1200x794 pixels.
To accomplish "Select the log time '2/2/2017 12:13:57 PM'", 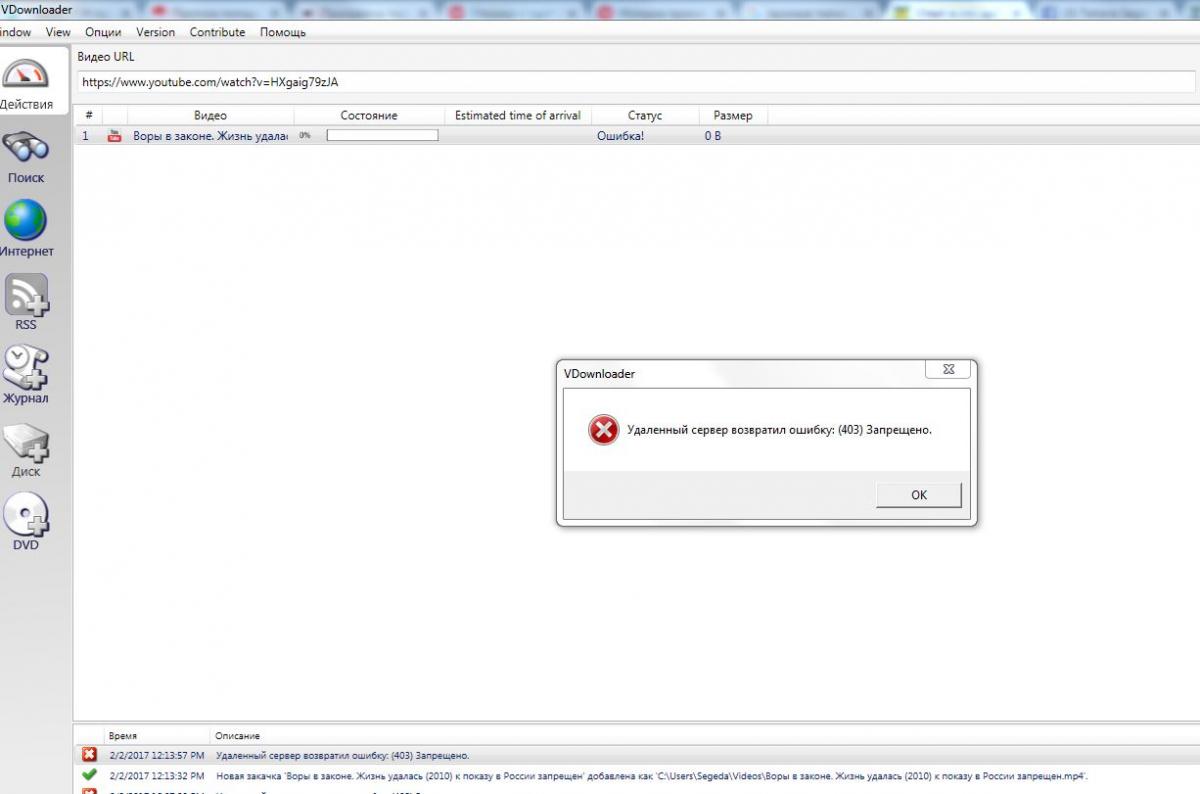I will 157,756.
